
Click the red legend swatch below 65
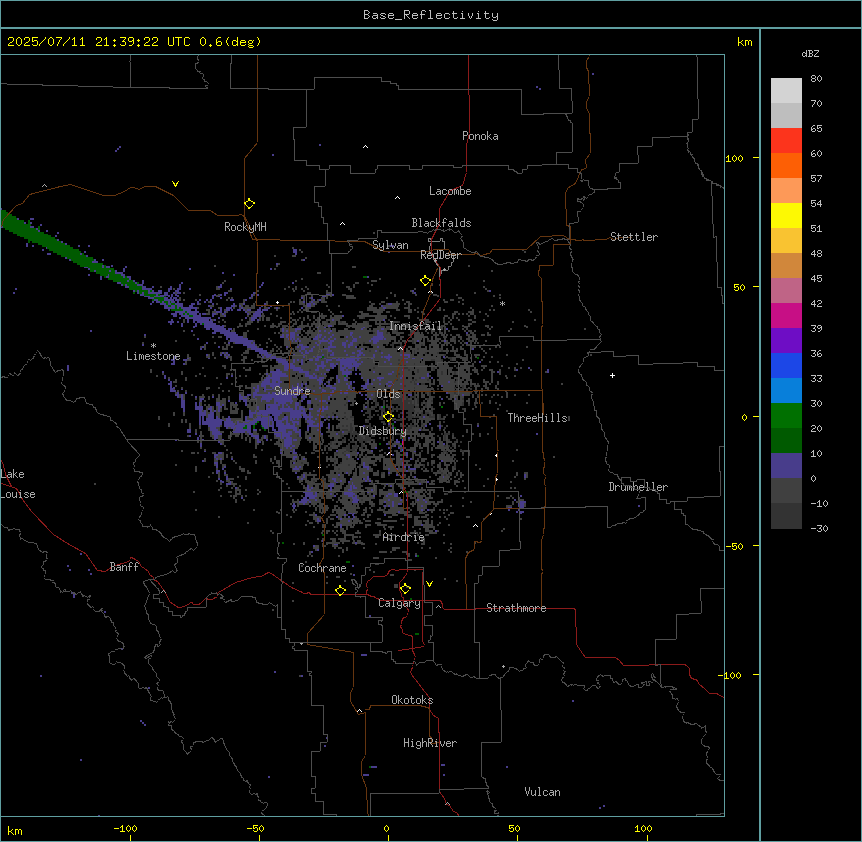pyautogui.click(x=786, y=141)
